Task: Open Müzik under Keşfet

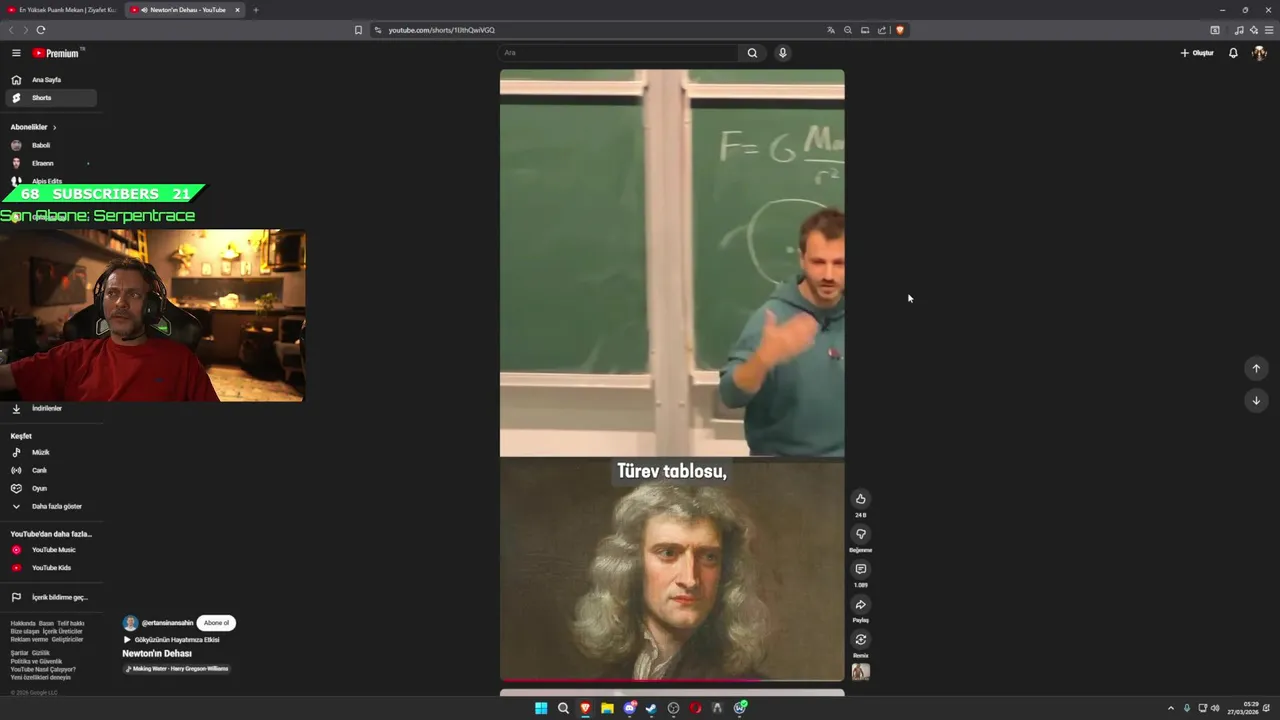Action: click(x=50, y=452)
